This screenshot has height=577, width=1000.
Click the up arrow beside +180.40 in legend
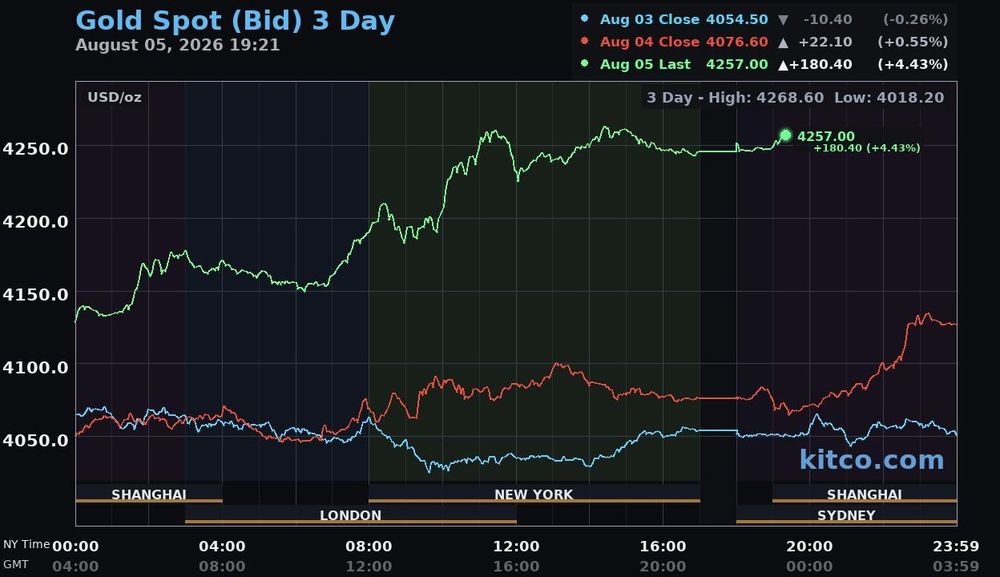[783, 65]
